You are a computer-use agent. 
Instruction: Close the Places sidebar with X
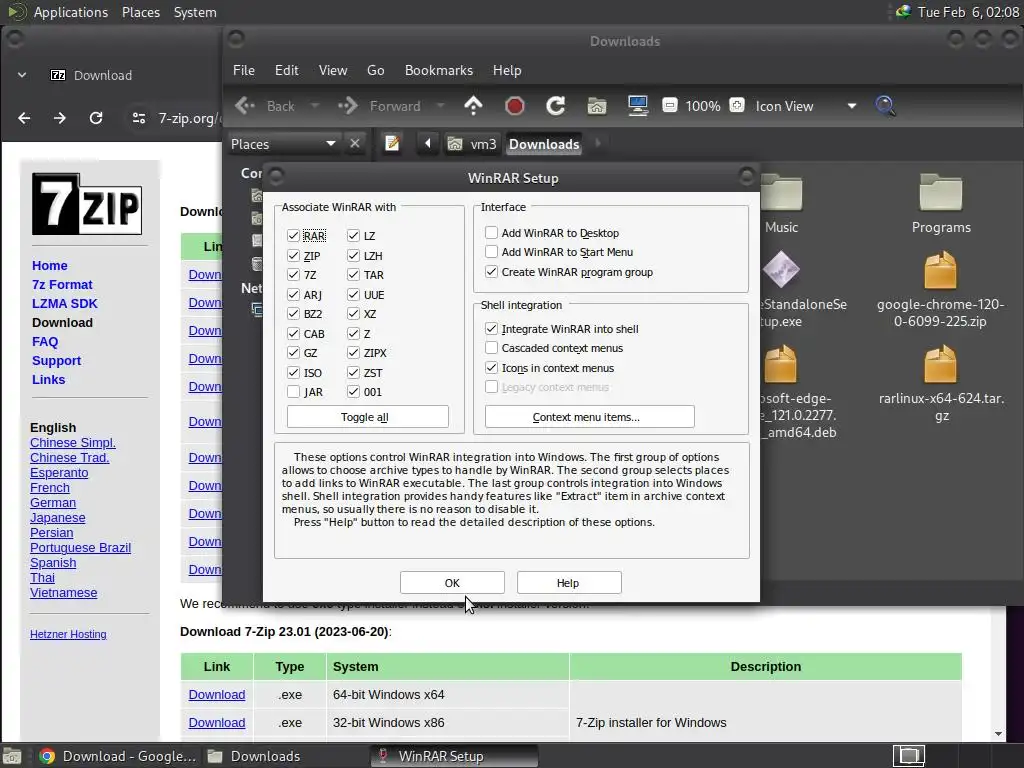point(355,144)
